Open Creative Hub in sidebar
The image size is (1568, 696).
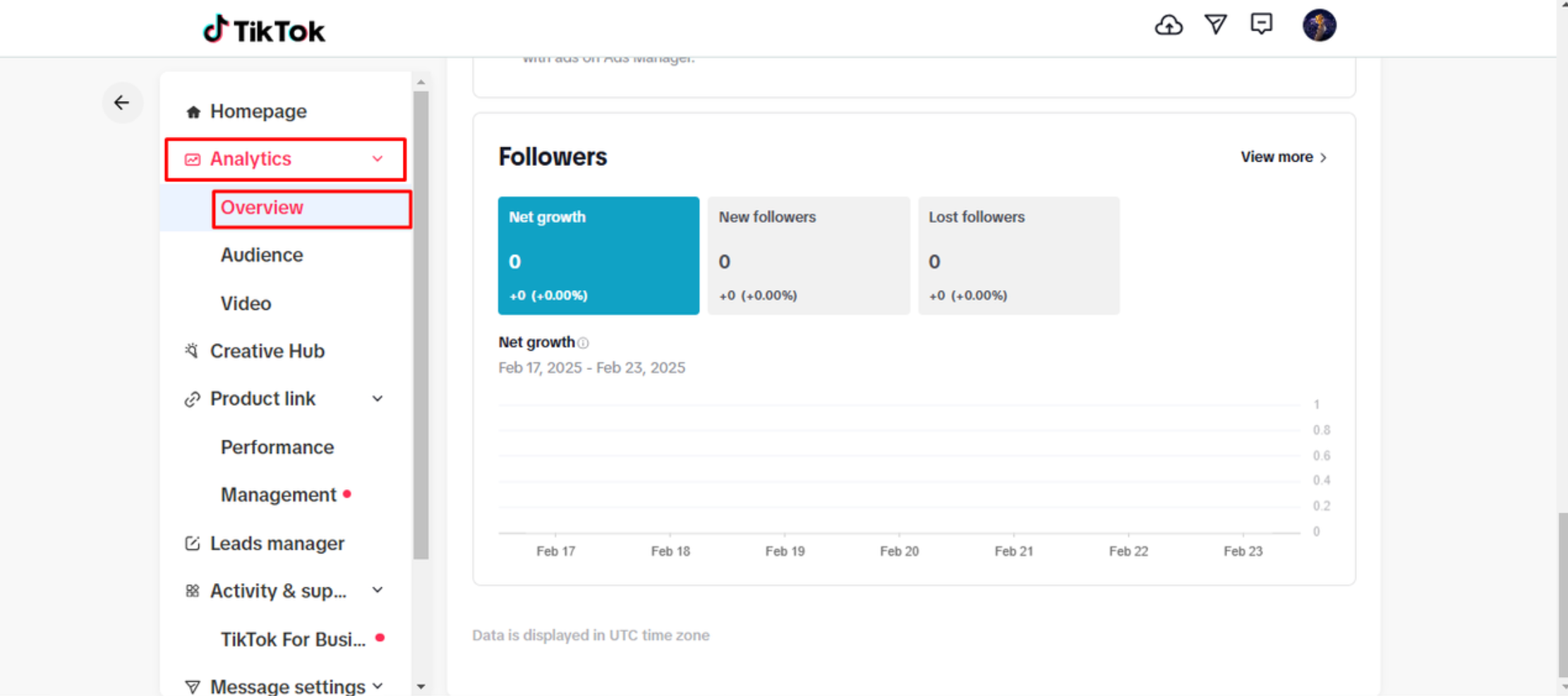click(266, 351)
